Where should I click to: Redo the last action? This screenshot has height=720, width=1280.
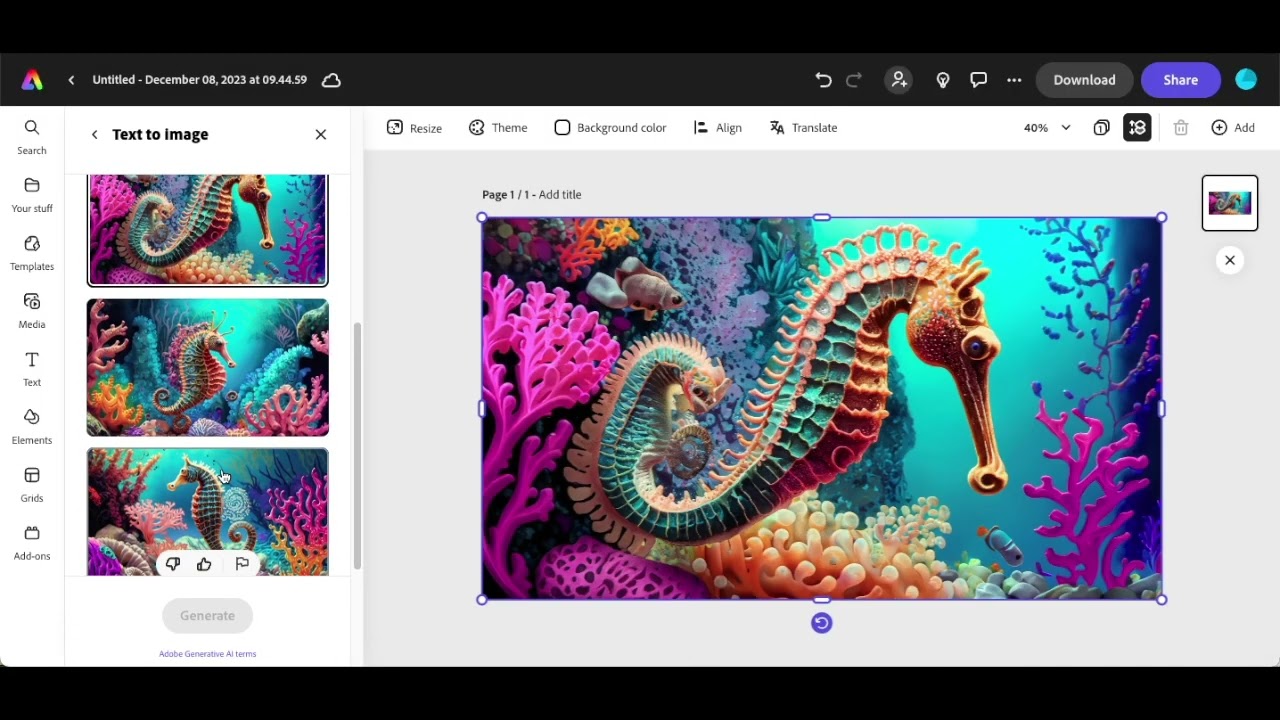click(x=854, y=80)
